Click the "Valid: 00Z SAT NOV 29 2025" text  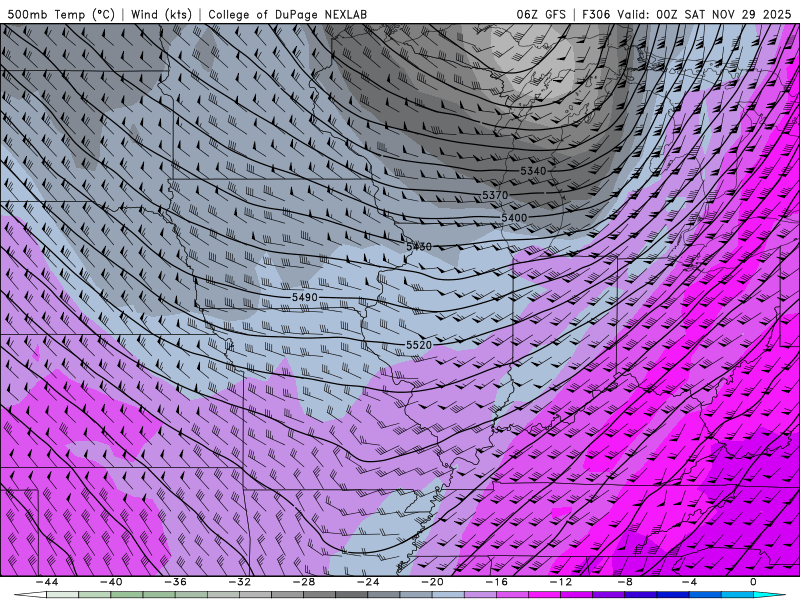706,14
